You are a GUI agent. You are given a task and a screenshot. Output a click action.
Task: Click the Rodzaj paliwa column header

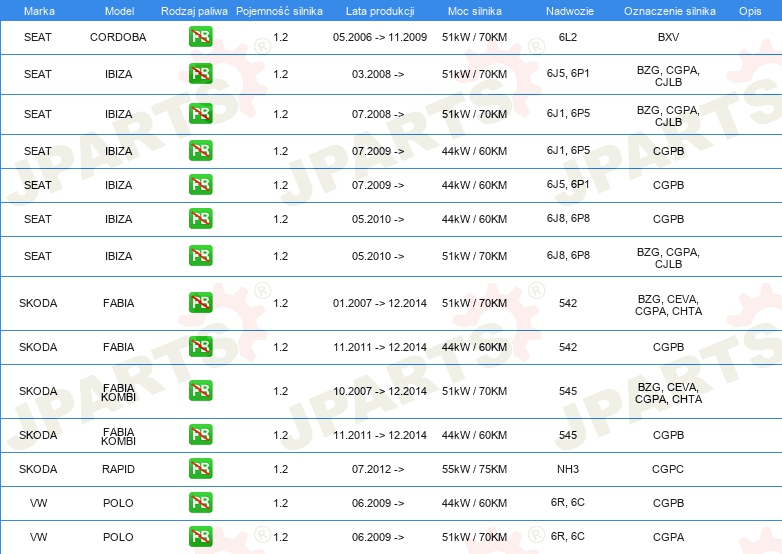click(x=194, y=11)
